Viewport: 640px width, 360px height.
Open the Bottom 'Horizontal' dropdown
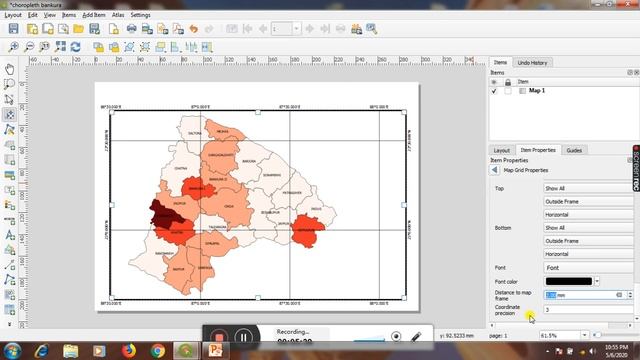click(x=589, y=254)
